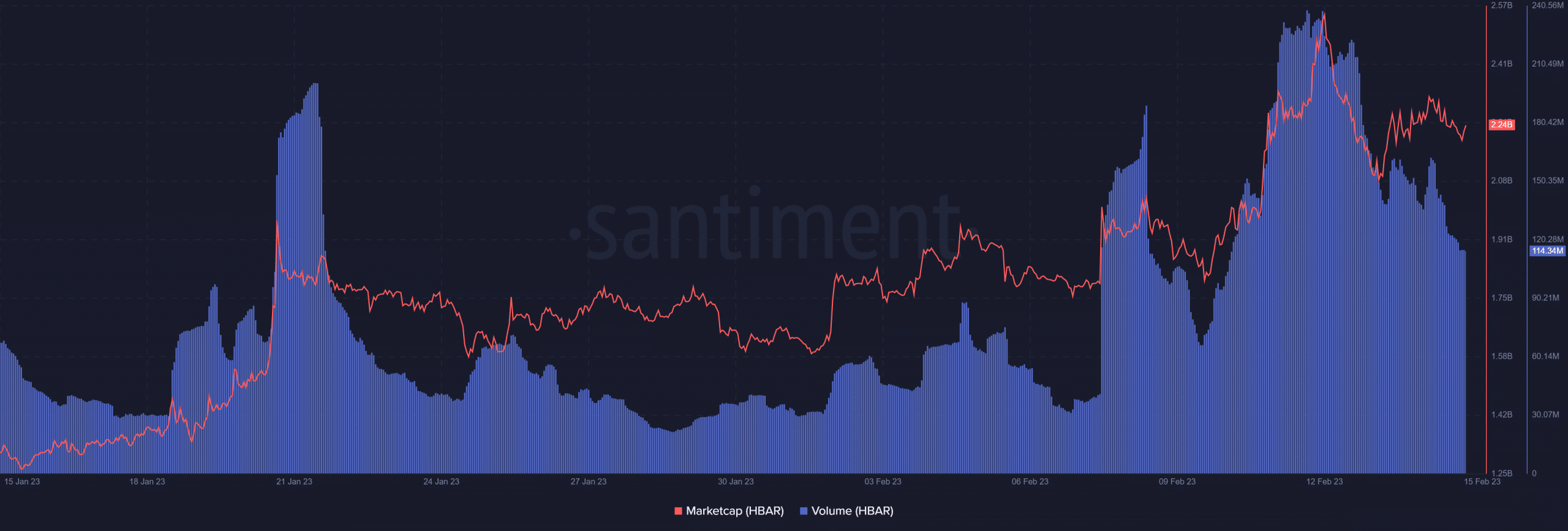1568x531 pixels.
Task: Toggle the Marketcap (HBAR) legend entry
Action: point(729,511)
